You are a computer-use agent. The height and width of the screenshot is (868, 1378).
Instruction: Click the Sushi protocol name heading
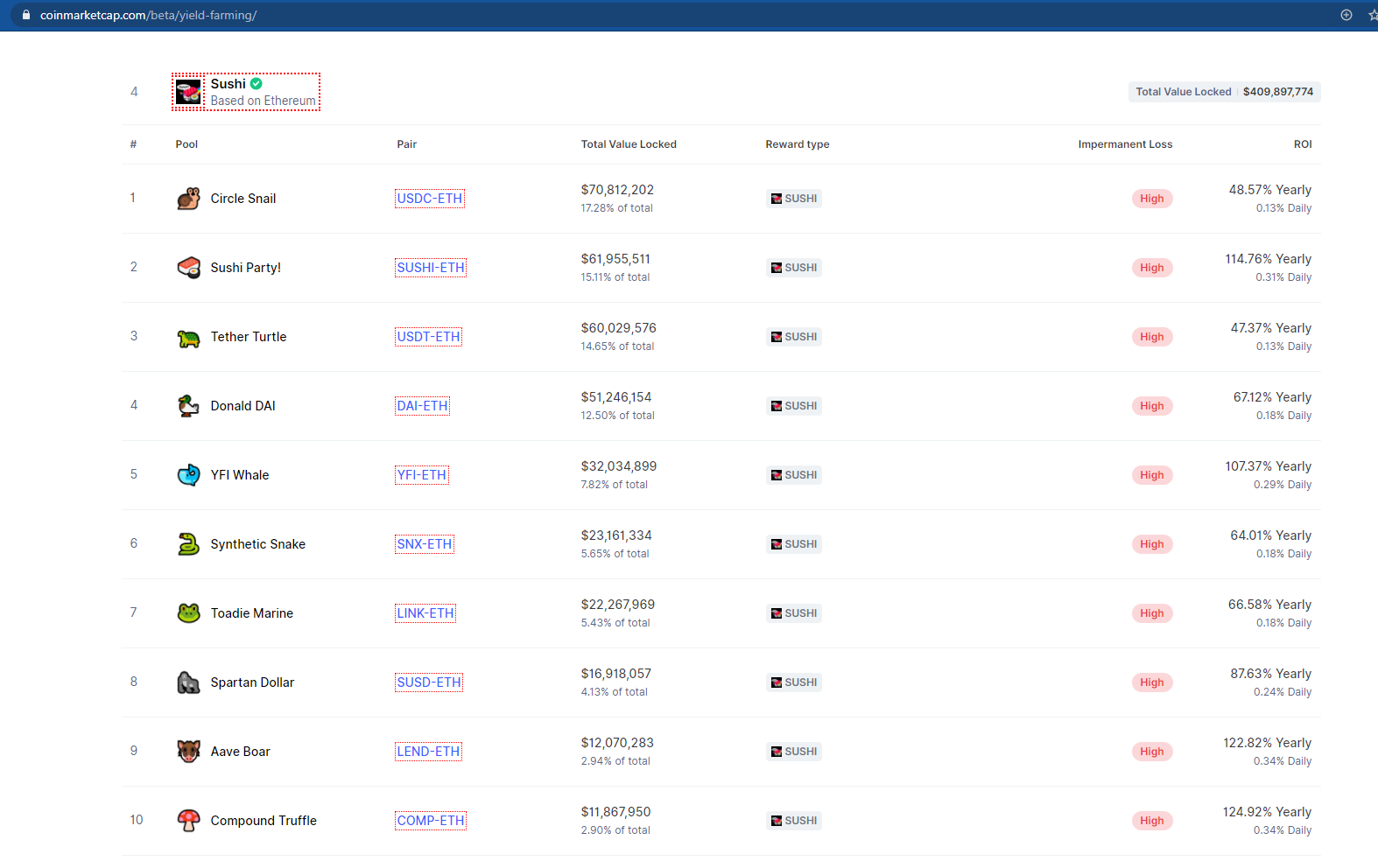click(x=228, y=84)
